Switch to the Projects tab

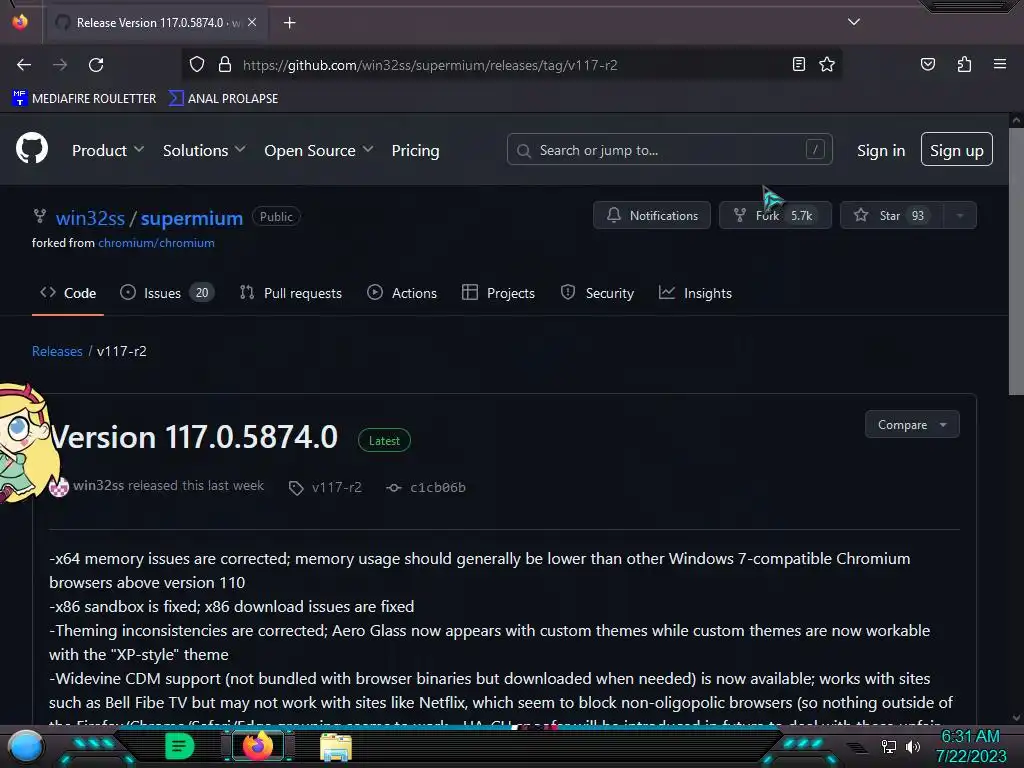click(498, 293)
